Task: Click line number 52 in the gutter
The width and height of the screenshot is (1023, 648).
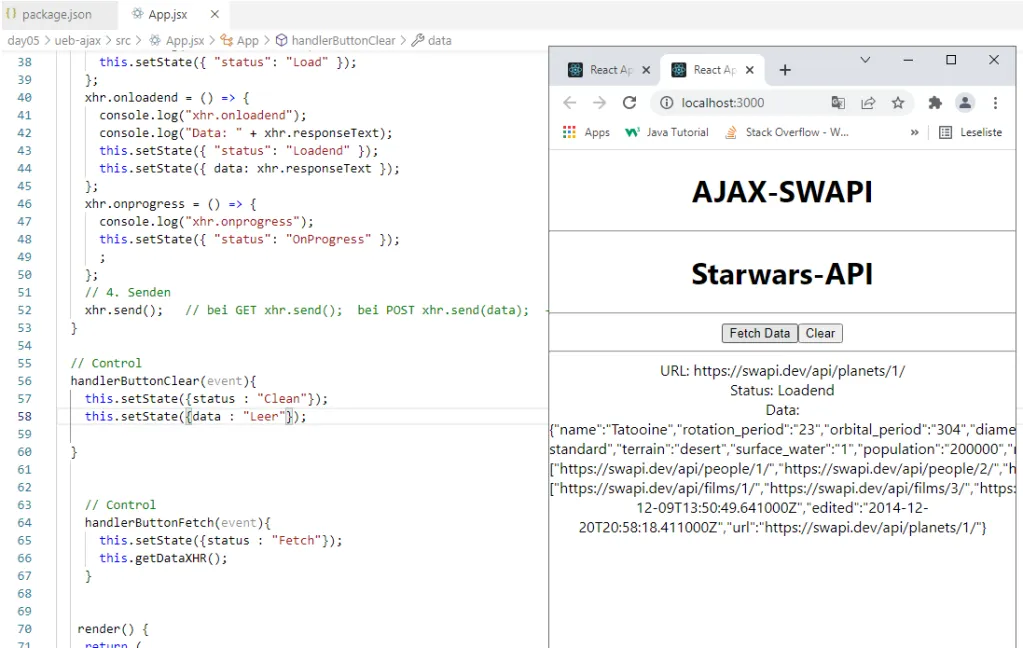Action: coord(24,310)
